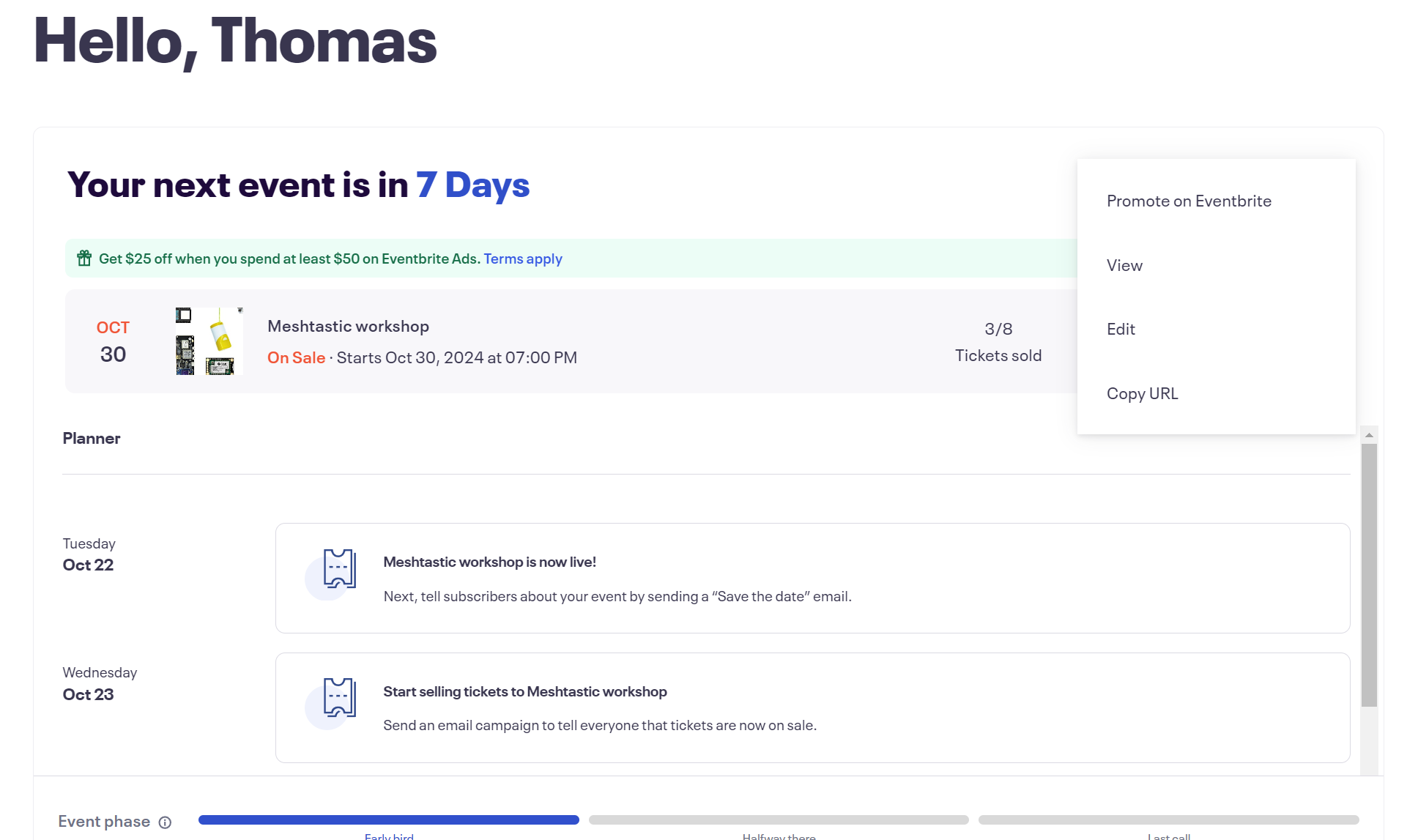Click the planner vertical scrollbar thumb
Screen dimensions: 1418x840
point(1369,576)
